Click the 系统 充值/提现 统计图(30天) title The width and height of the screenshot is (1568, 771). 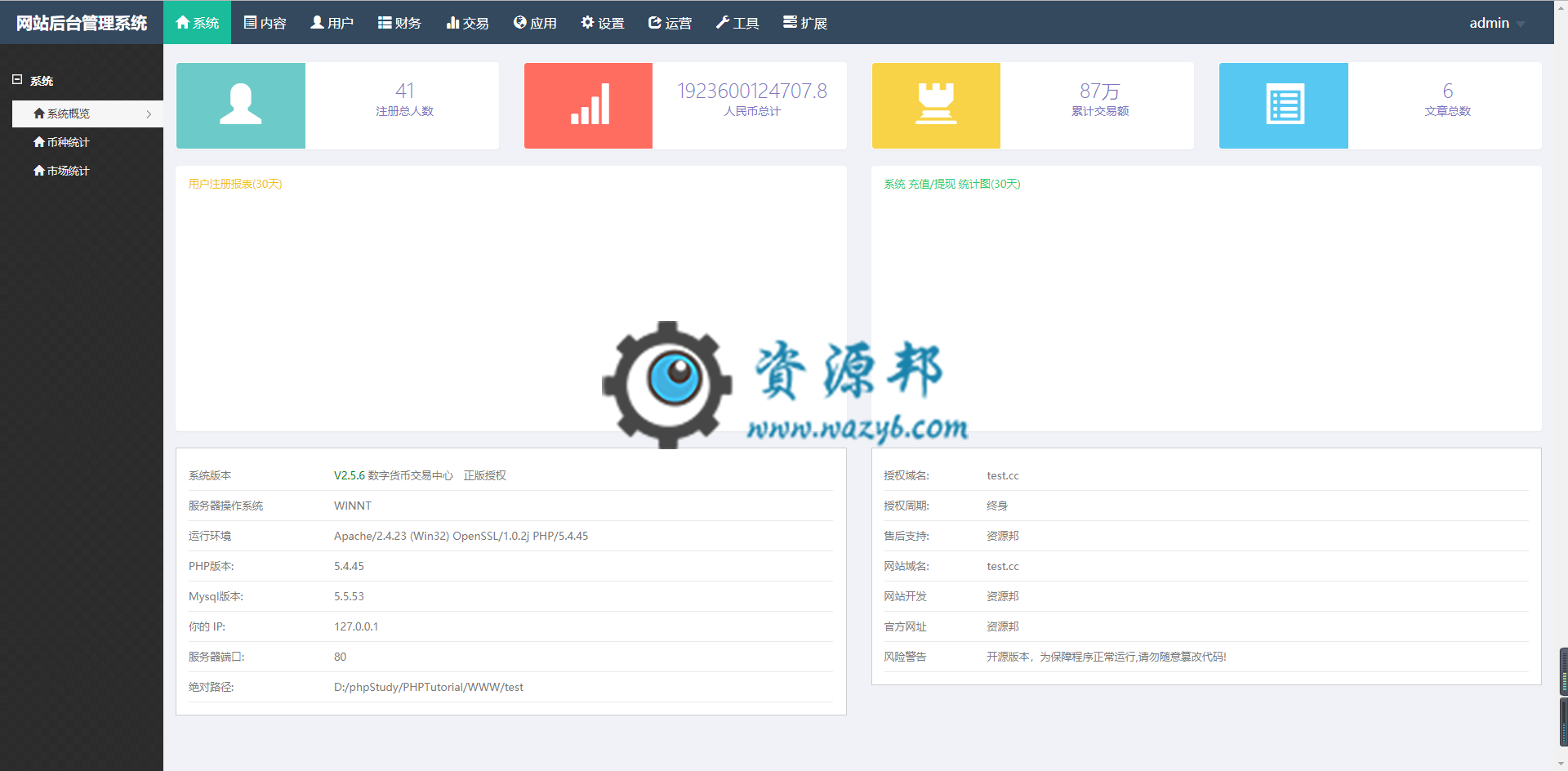tap(952, 184)
